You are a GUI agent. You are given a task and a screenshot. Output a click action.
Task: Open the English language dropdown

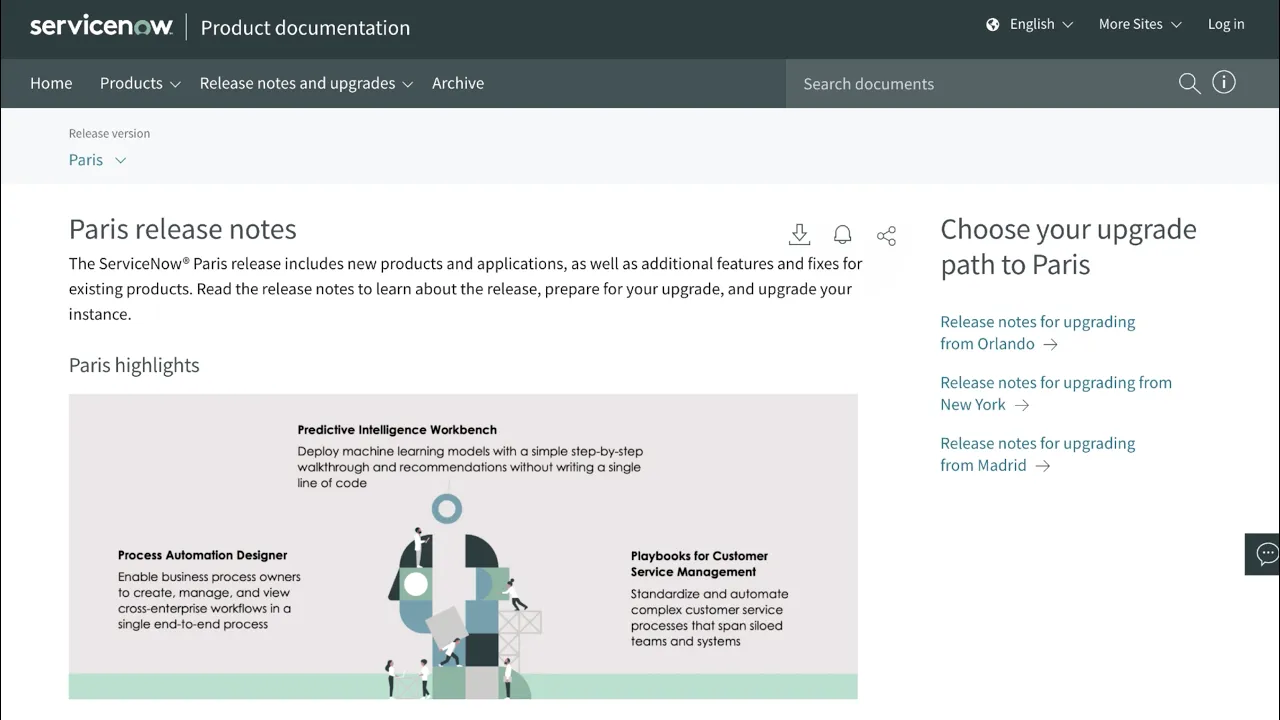coord(1030,23)
